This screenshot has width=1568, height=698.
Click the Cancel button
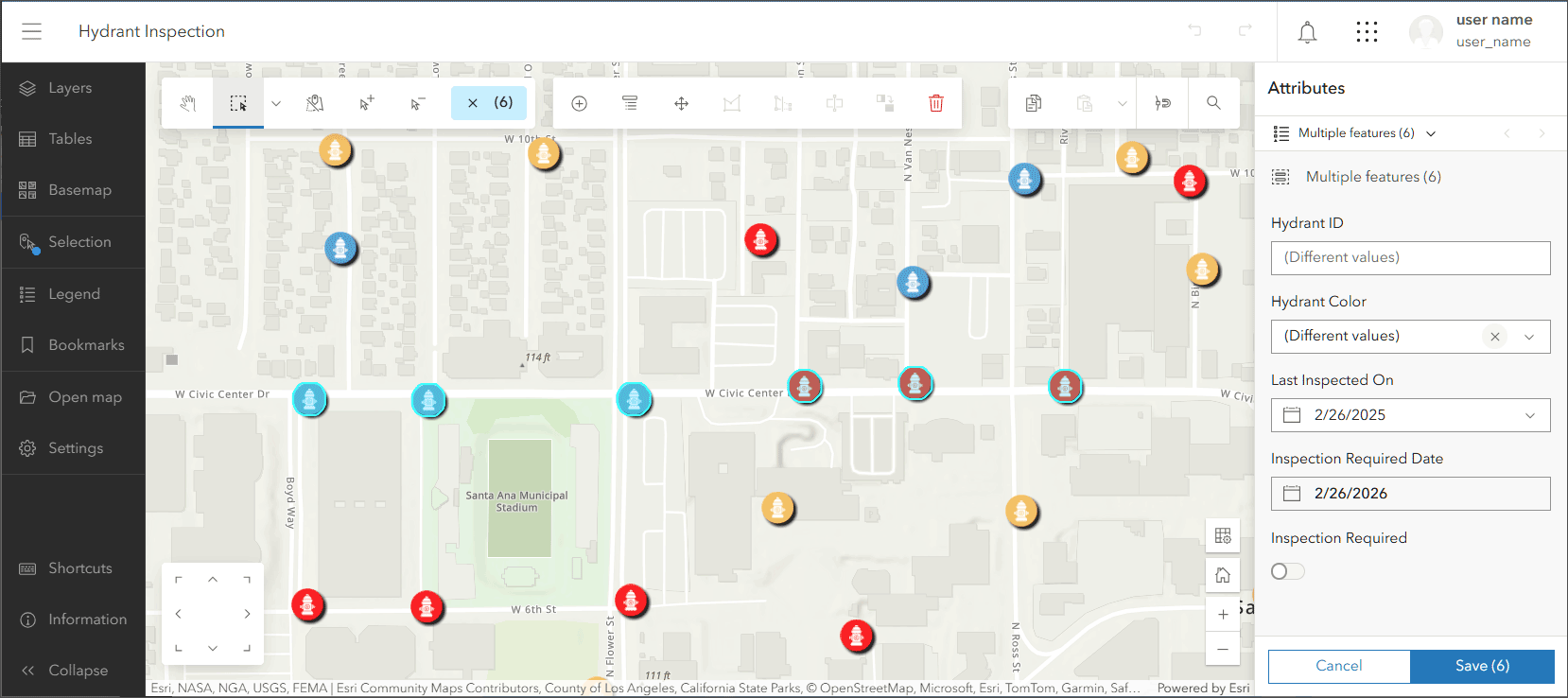tap(1339, 666)
